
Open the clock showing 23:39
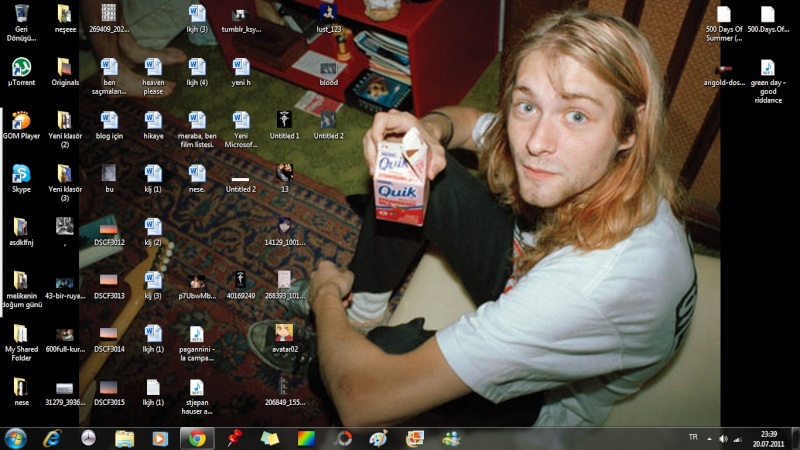[x=768, y=439]
